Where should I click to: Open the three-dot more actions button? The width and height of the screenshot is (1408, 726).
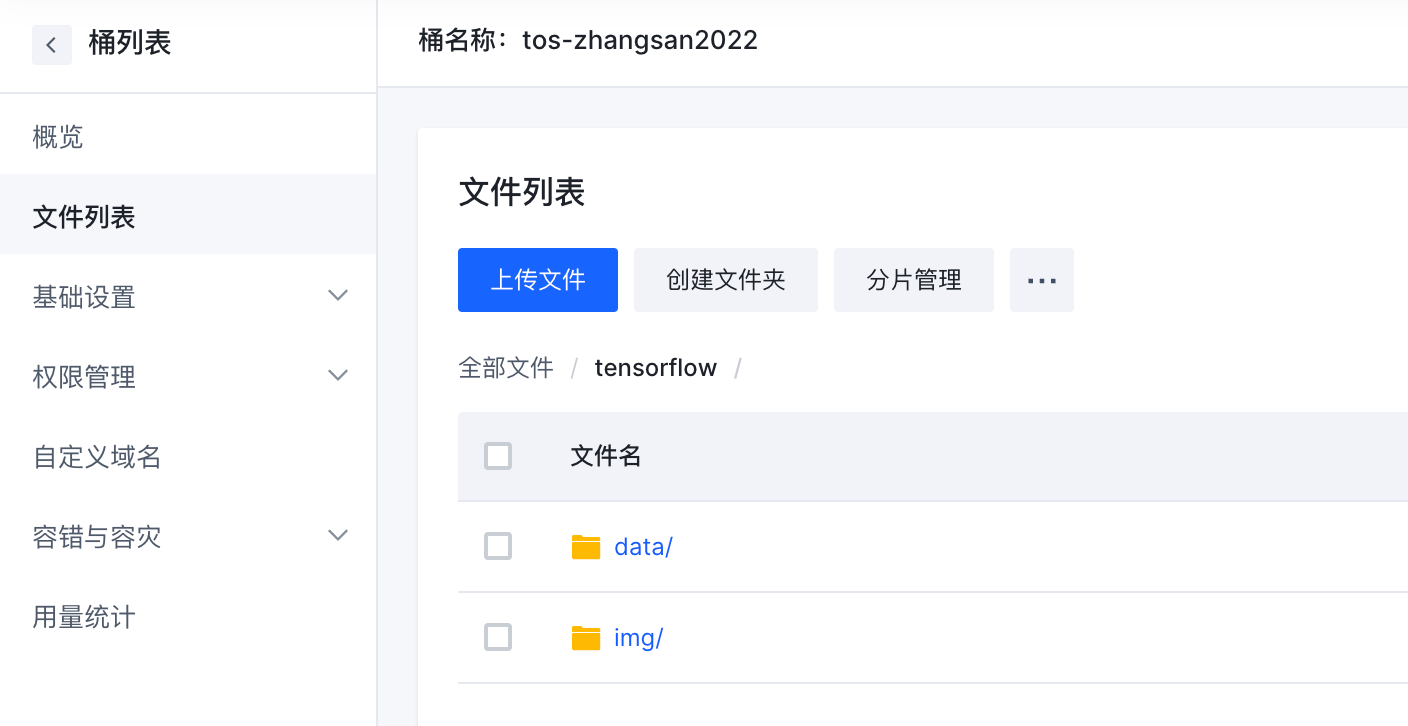point(1041,280)
